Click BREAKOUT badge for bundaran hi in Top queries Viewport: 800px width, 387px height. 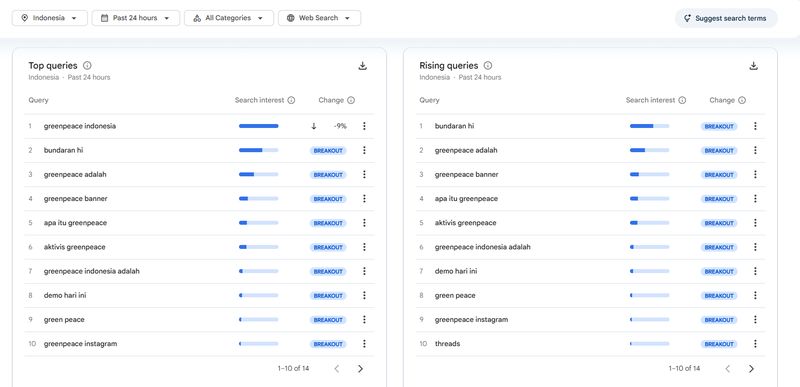point(328,150)
